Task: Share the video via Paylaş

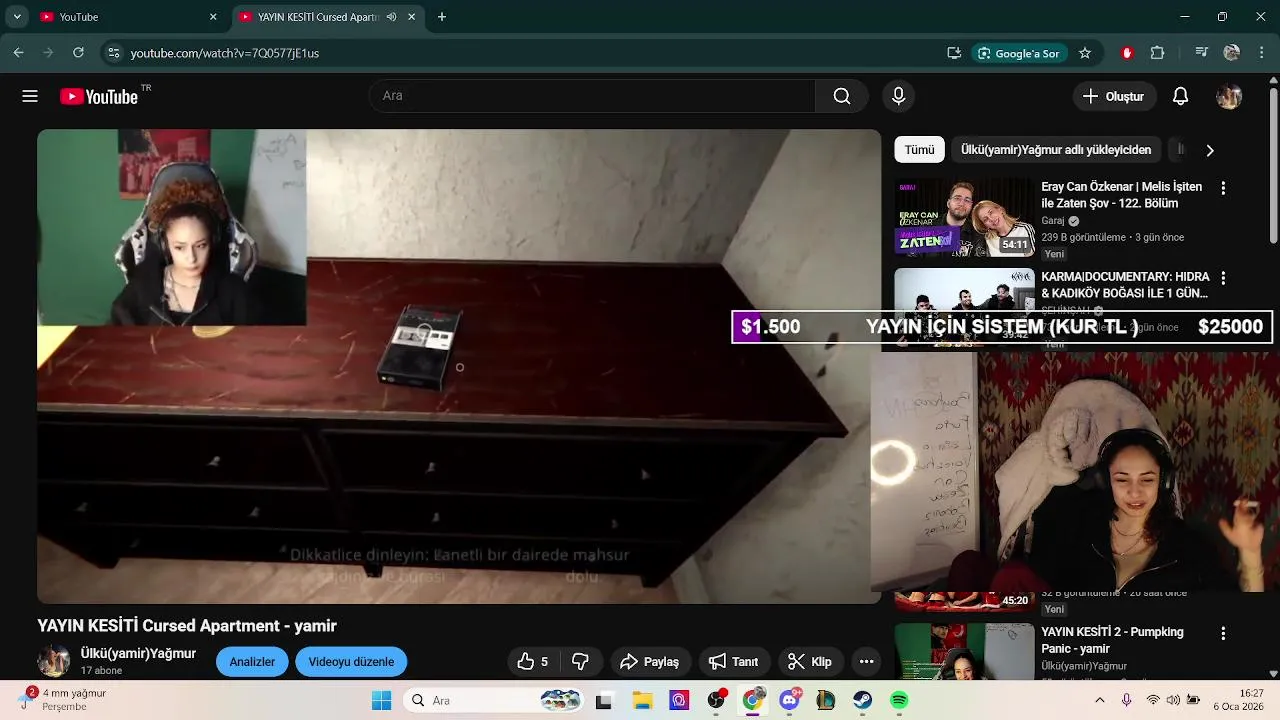Action: point(649,661)
